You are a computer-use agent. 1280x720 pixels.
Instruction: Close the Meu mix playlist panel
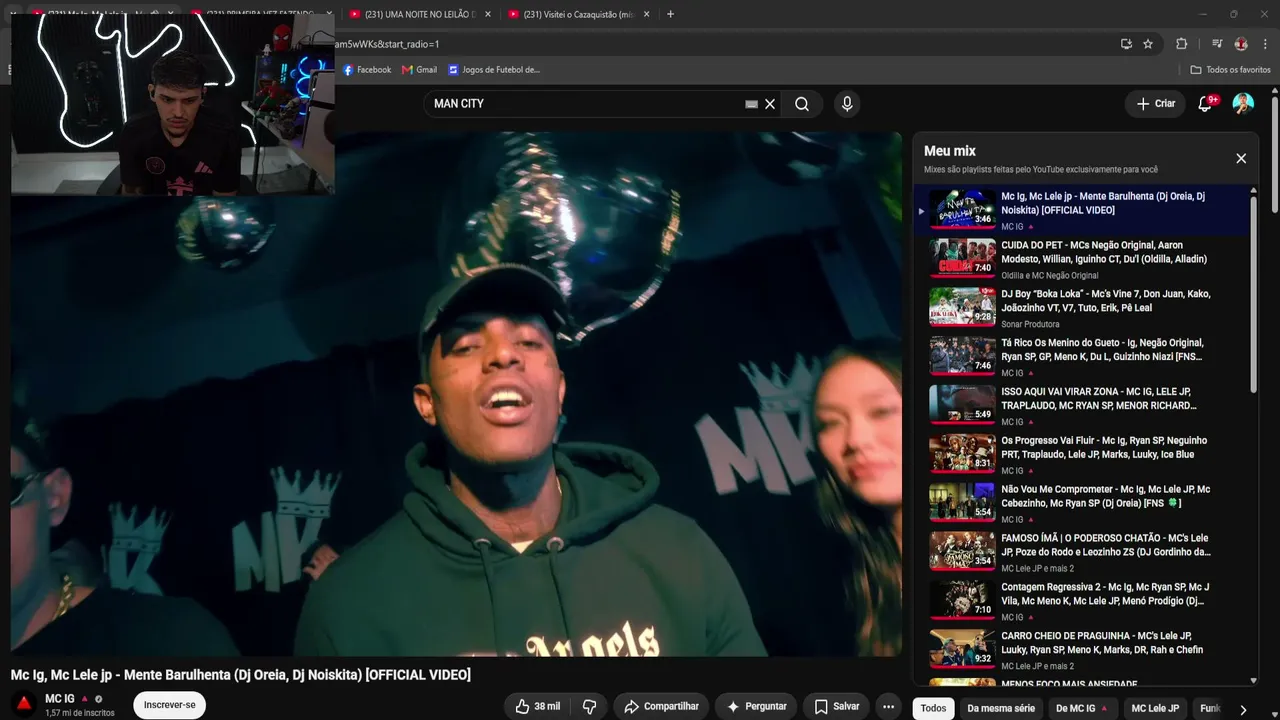(1241, 158)
